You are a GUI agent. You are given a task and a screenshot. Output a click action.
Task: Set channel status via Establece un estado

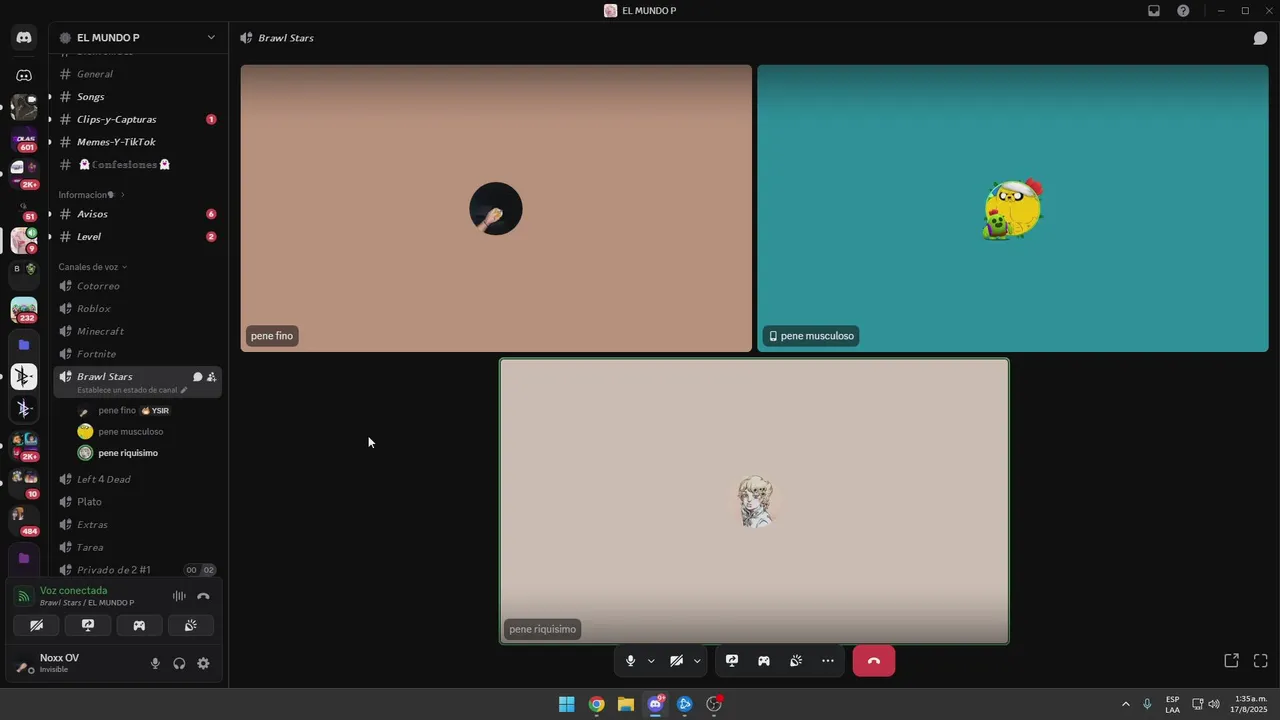pyautogui.click(x=132, y=390)
